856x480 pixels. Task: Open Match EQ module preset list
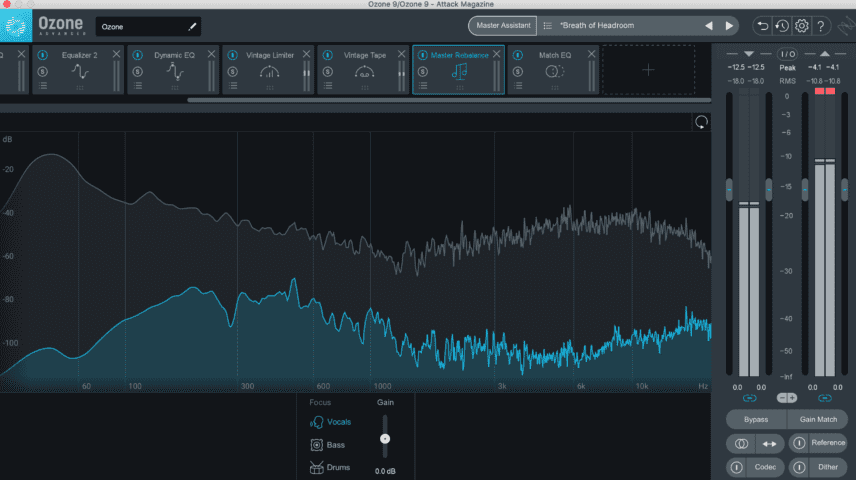coord(518,86)
